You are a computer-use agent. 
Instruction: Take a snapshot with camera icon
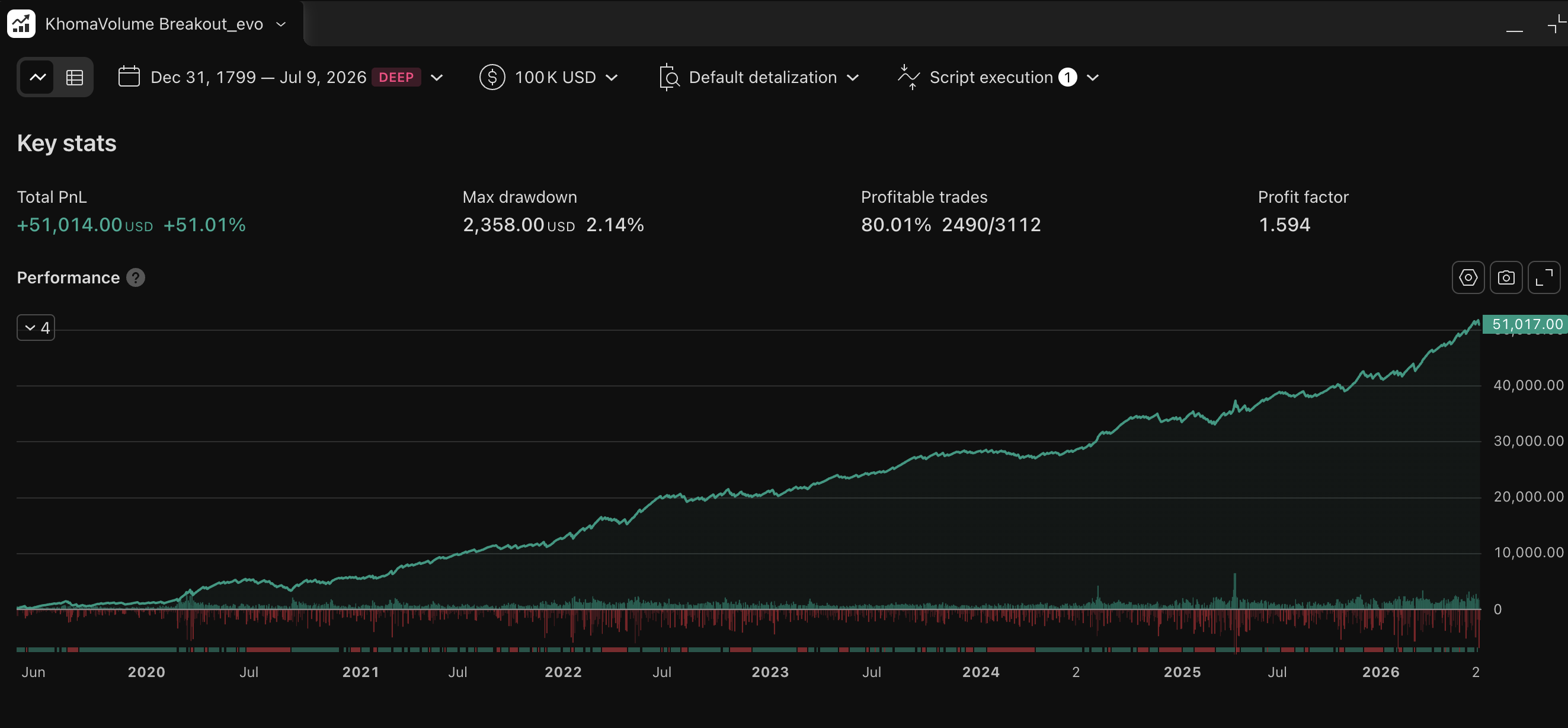1506,277
